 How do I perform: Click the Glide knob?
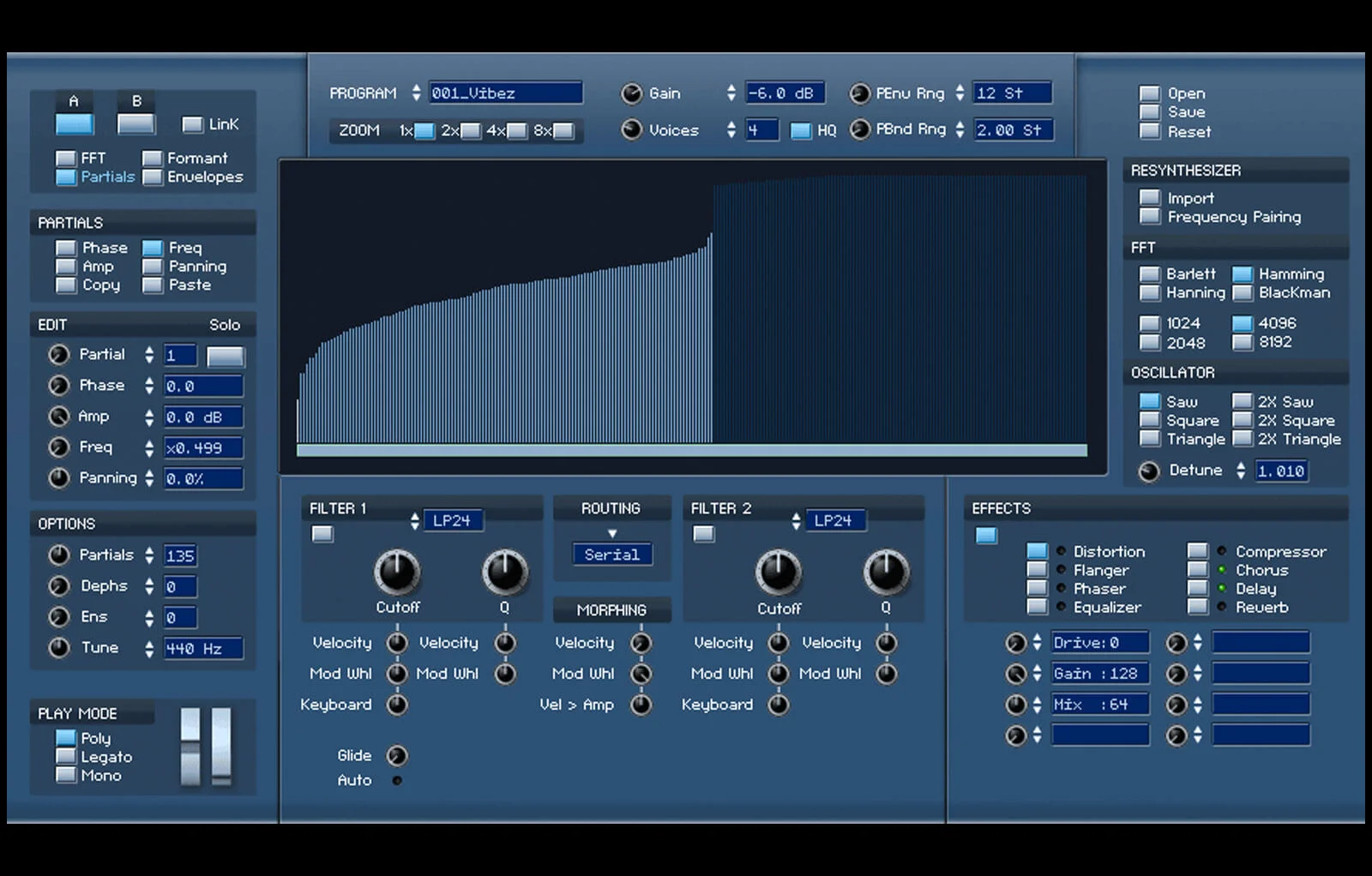click(396, 755)
